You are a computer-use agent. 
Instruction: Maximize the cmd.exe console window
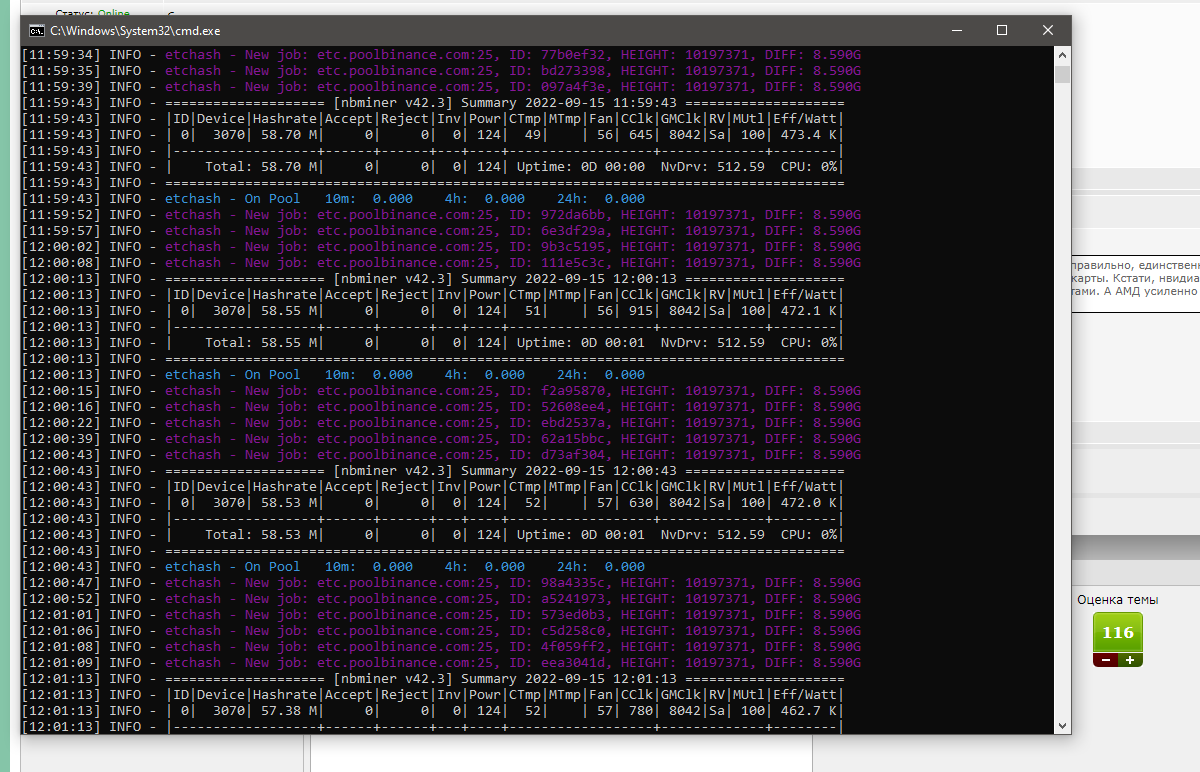[x=1002, y=31]
